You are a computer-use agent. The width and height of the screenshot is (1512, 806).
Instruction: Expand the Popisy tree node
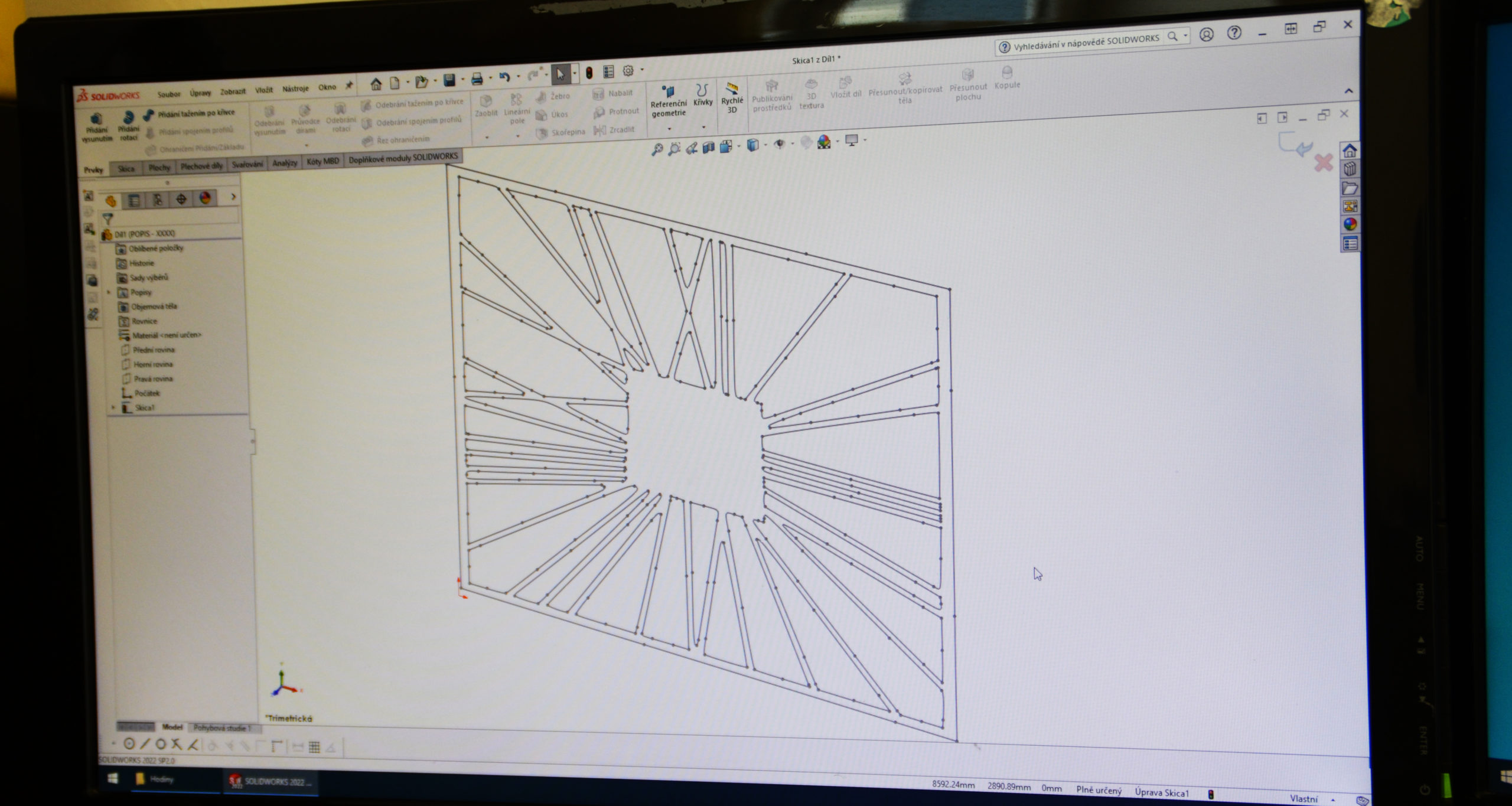pyautogui.click(x=109, y=292)
